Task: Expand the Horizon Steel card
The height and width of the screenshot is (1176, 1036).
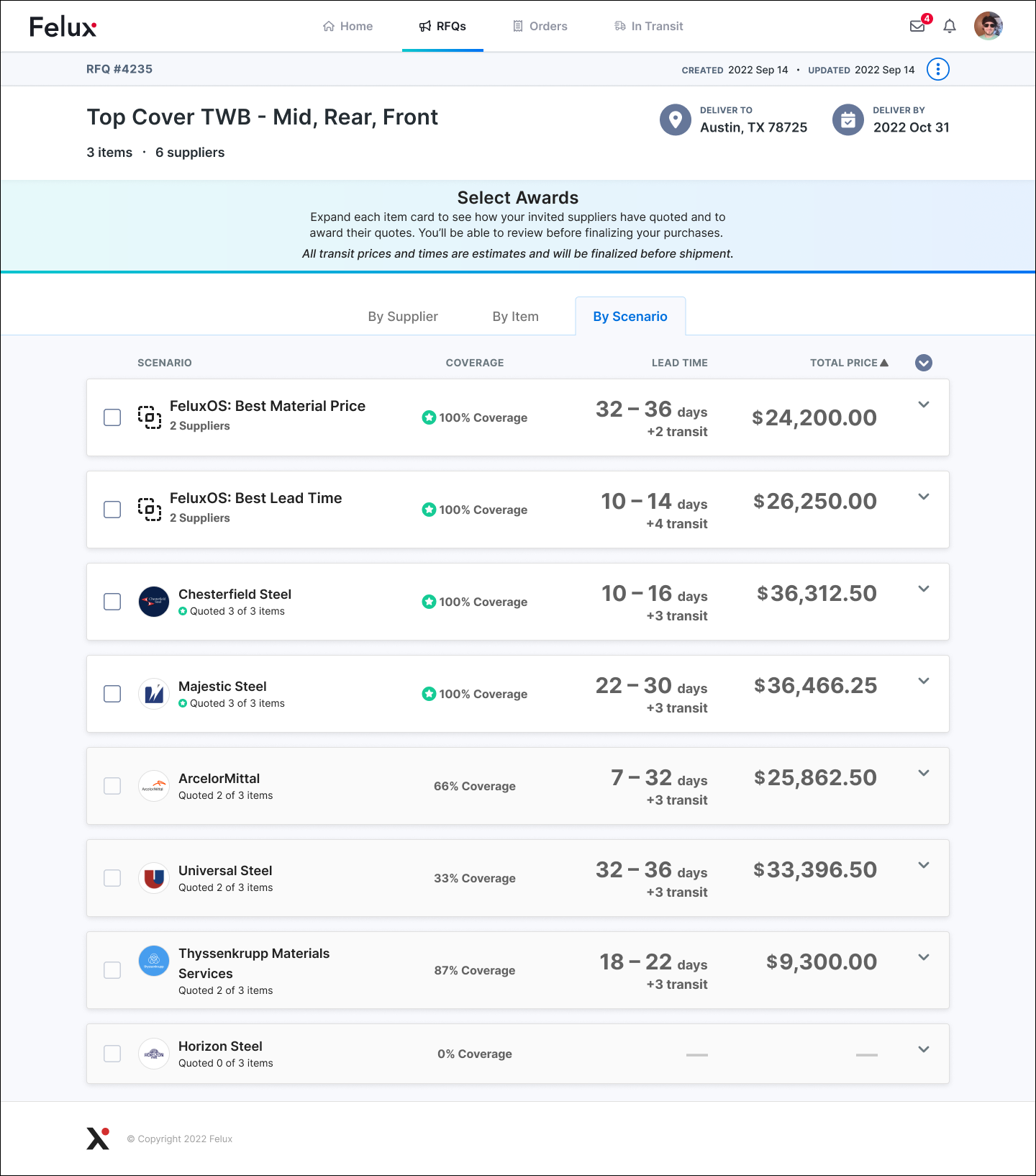Action: [x=924, y=1049]
